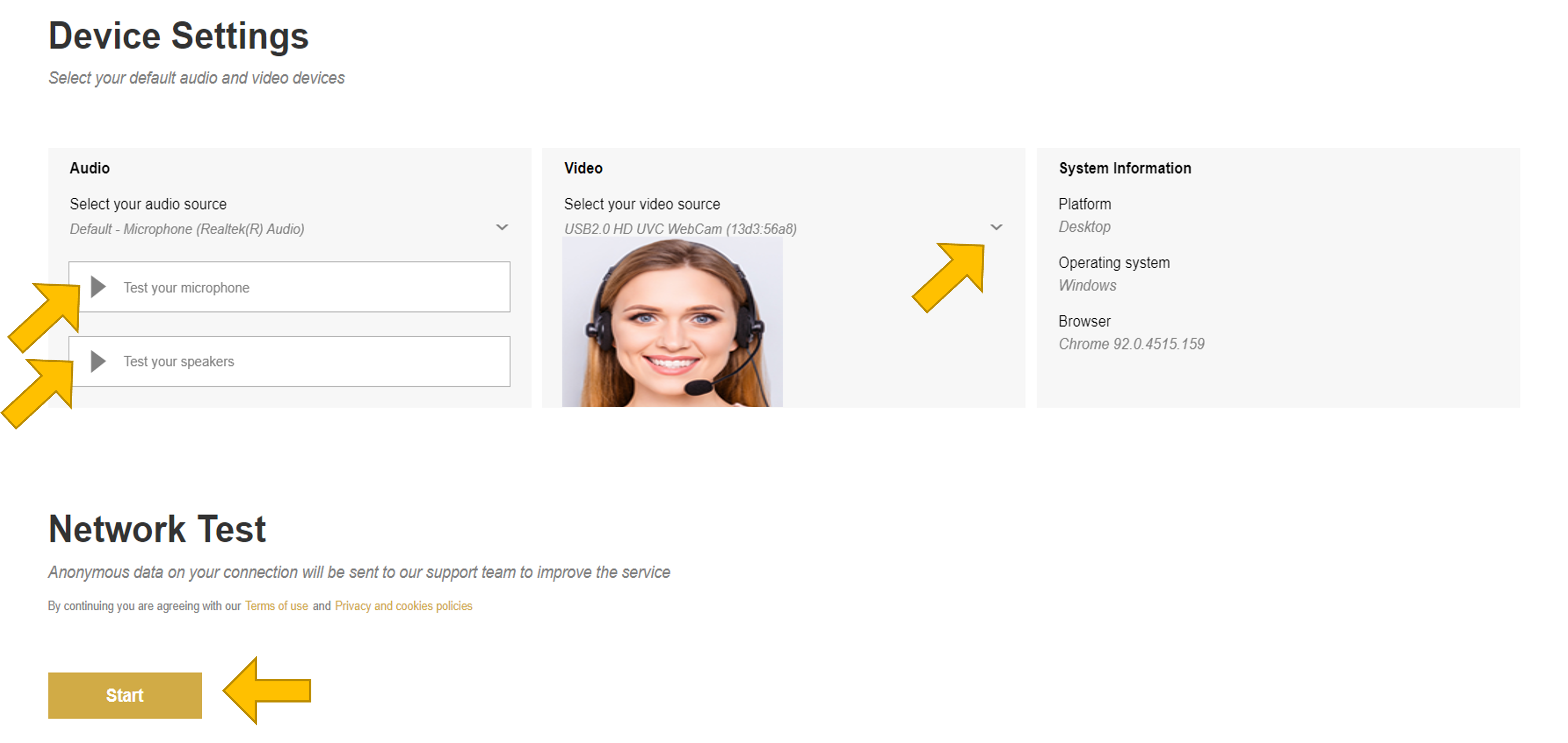The height and width of the screenshot is (743, 1568).
Task: Open the Privacy and cookies policies link
Action: tap(404, 605)
